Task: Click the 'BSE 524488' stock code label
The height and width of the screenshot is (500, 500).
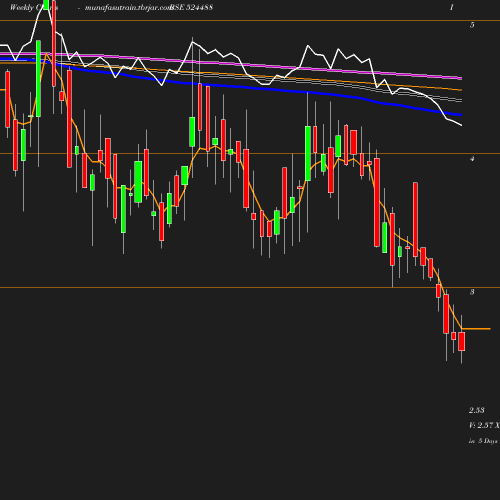Action: 191,7
